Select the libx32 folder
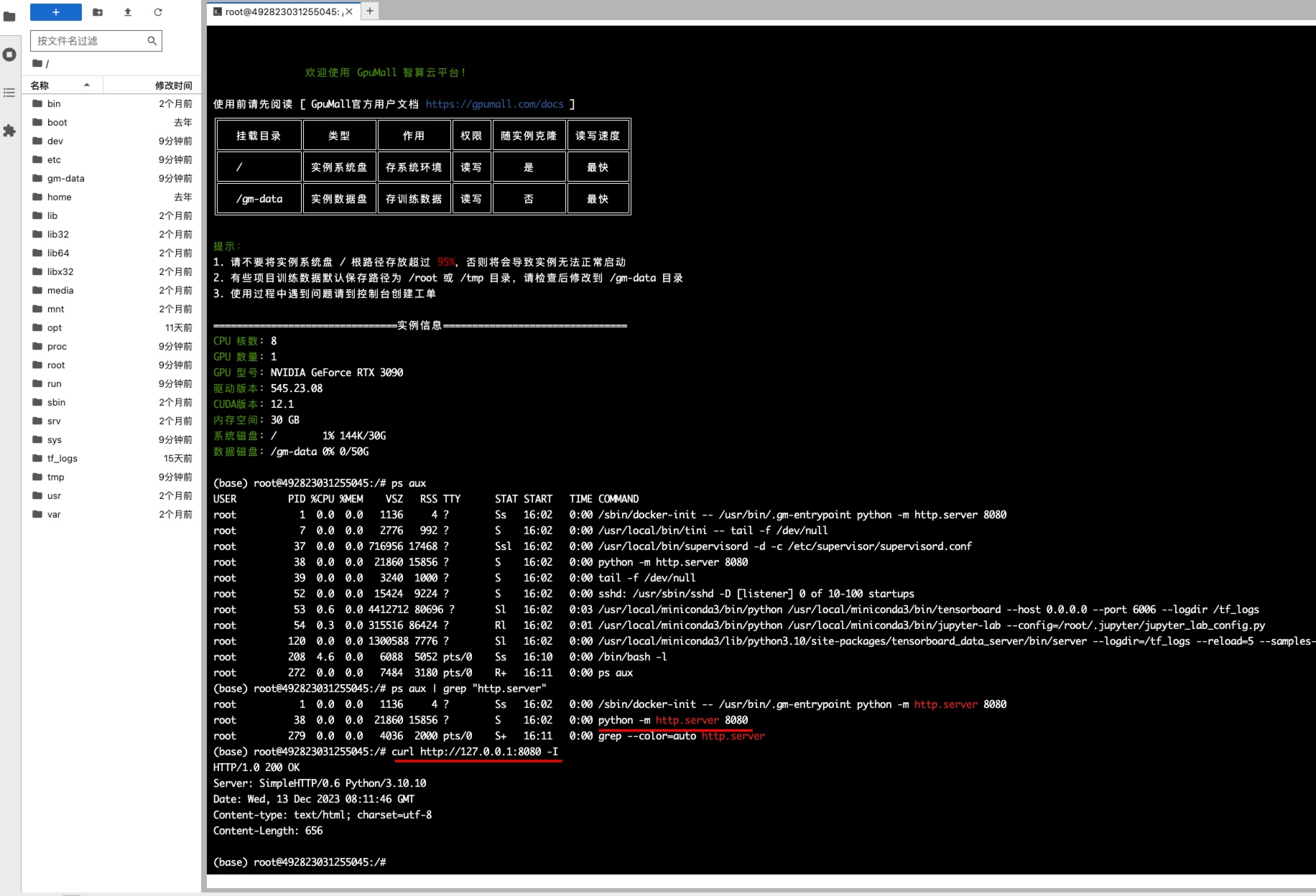The image size is (1316, 896). point(112,272)
